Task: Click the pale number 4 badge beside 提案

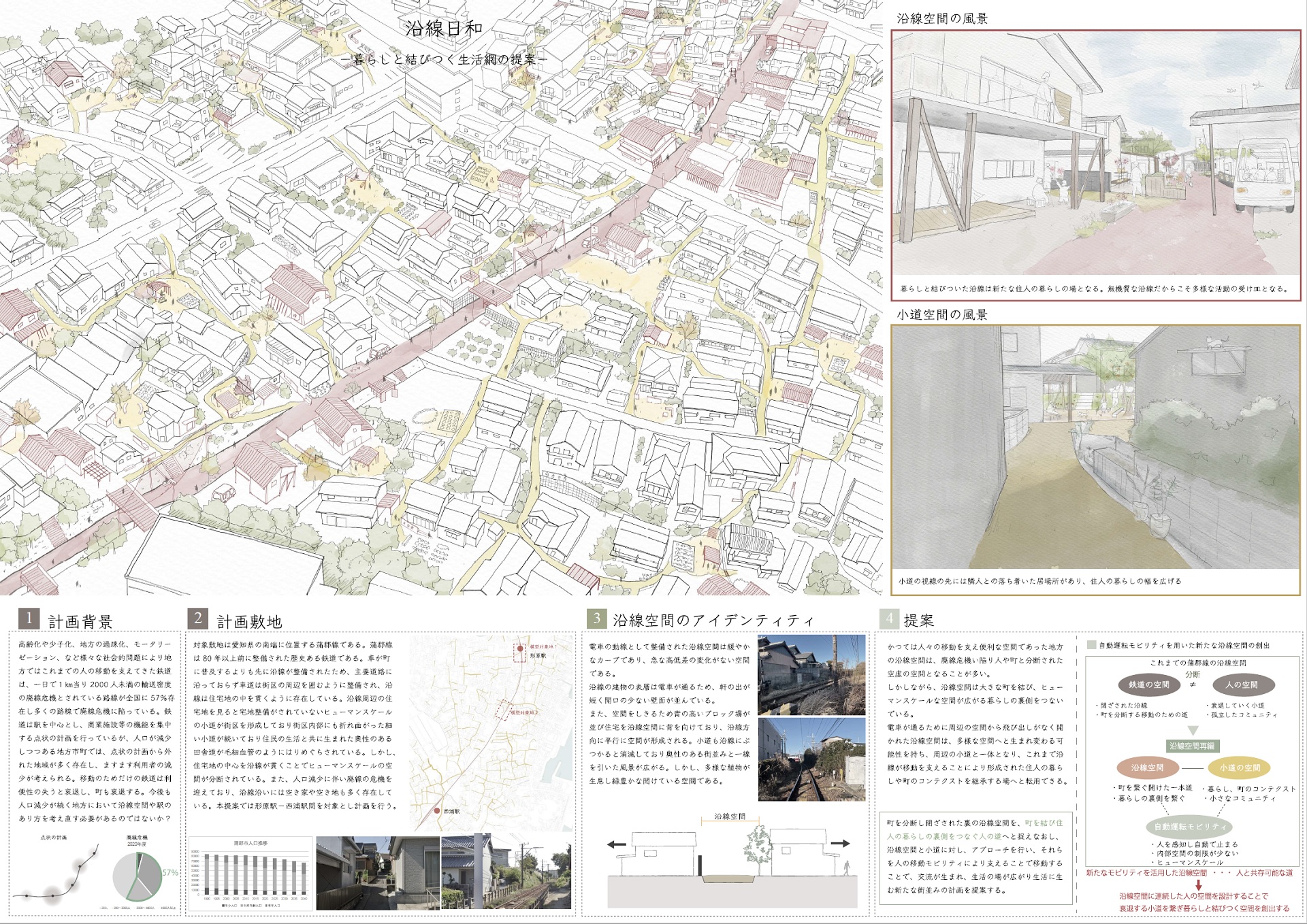Action: click(888, 618)
